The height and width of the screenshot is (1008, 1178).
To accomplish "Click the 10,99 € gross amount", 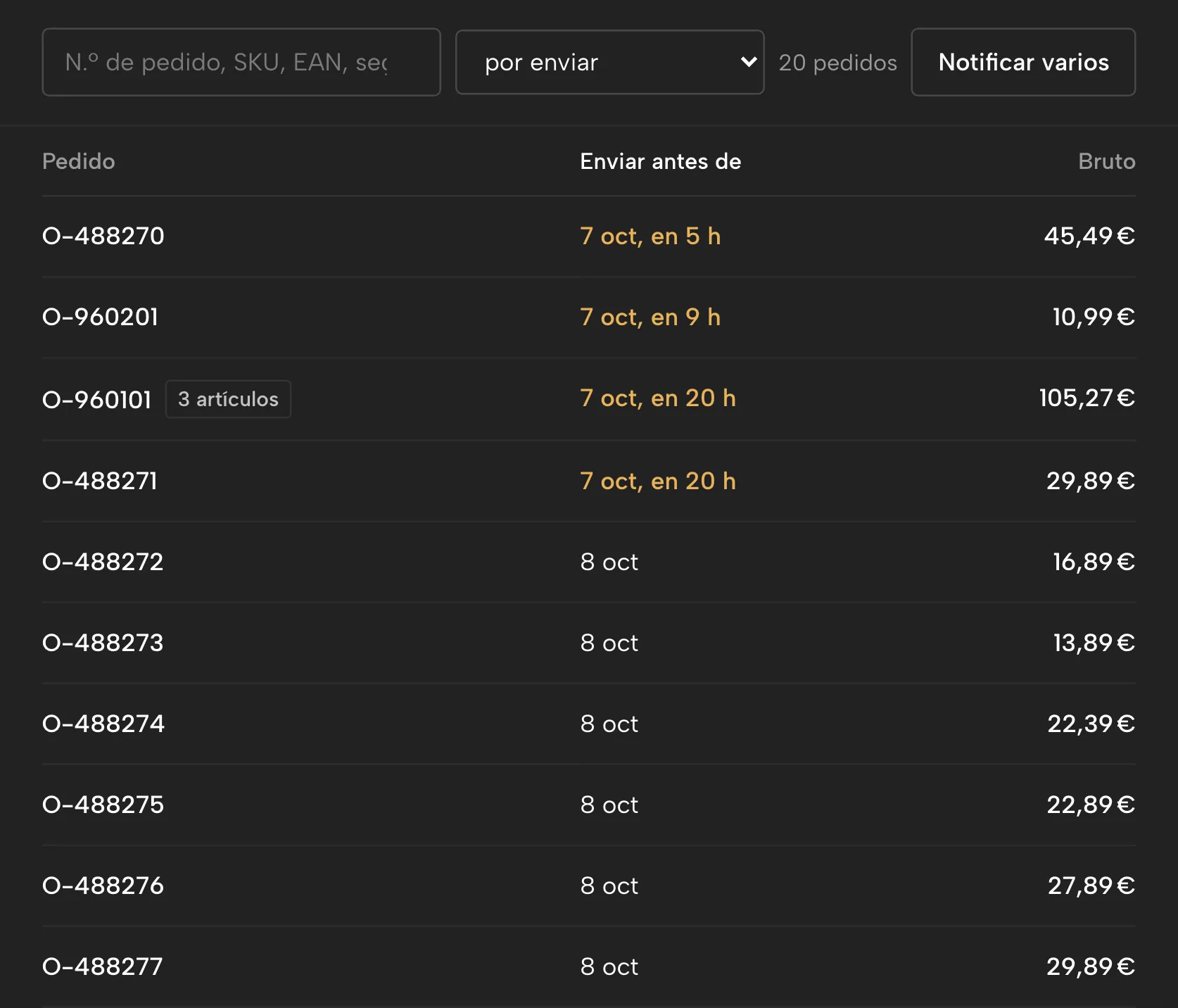I will [x=1094, y=317].
